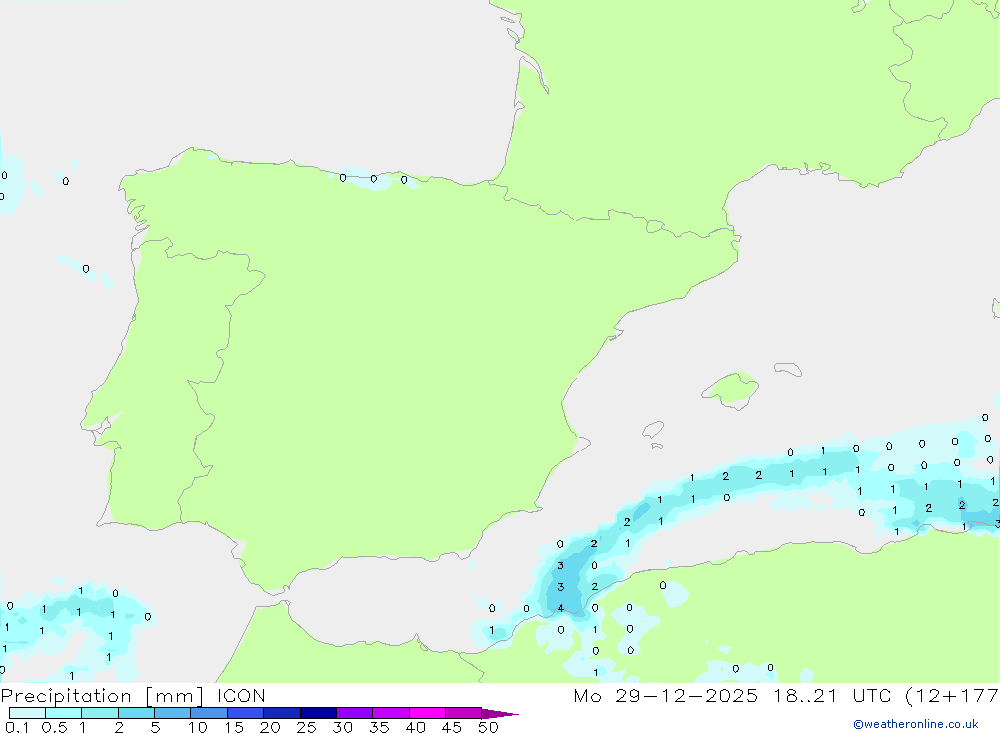Screen dimensions: 1000x733
Task: Click the '35' legend scale label
Action: click(x=379, y=727)
